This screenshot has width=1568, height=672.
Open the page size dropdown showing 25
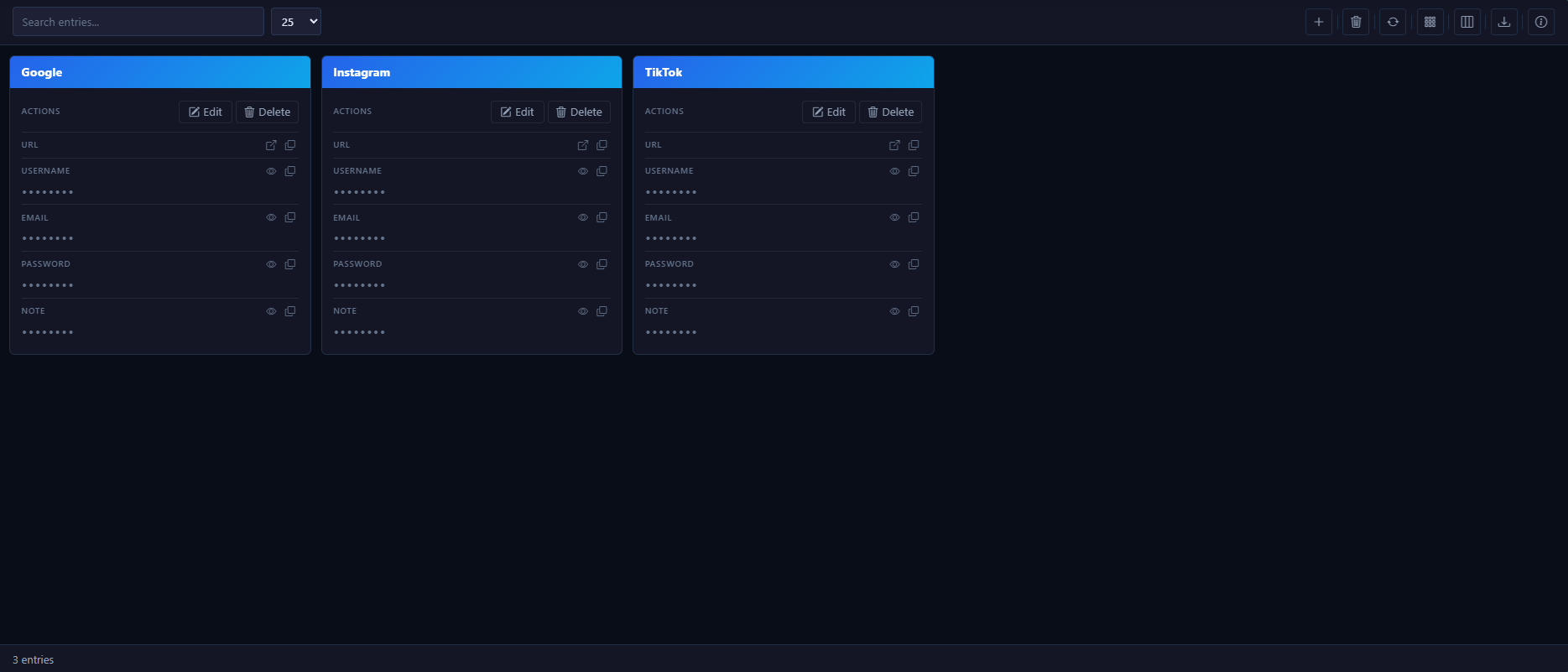[296, 22]
